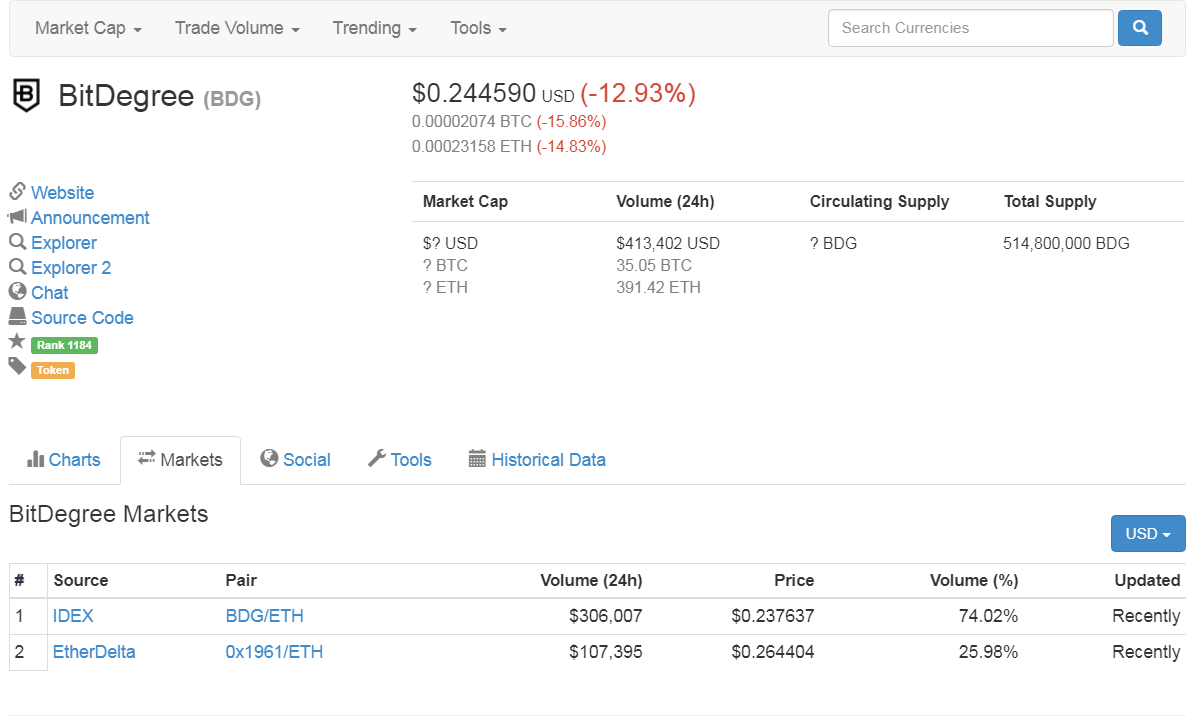Click the 74.02% volume share cell
1199x725 pixels.
[988, 616]
